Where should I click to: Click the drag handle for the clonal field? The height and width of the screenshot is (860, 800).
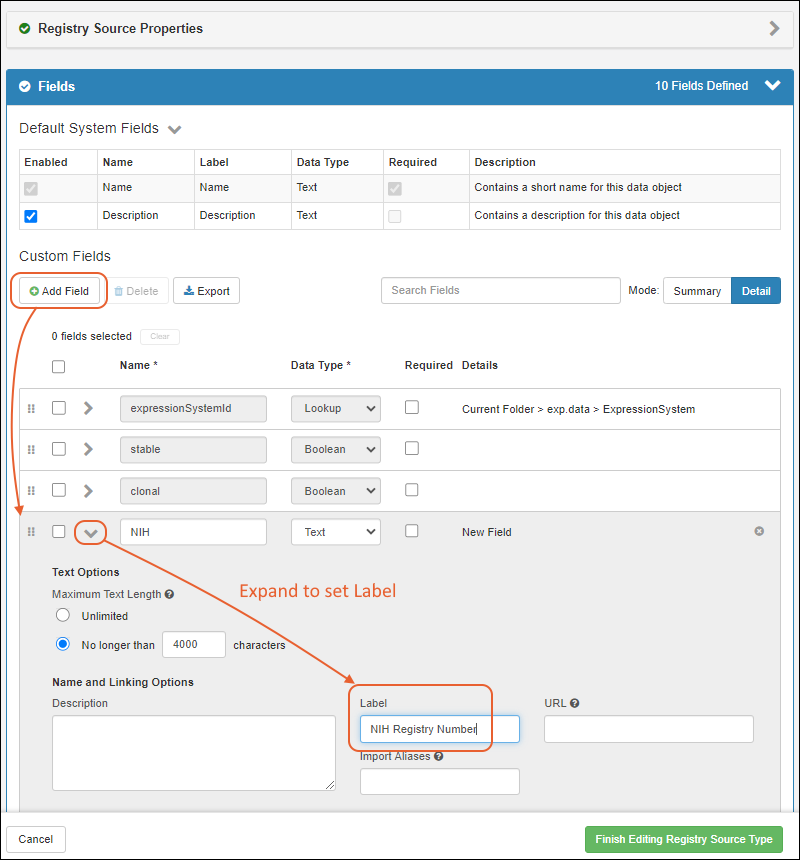pos(31,491)
